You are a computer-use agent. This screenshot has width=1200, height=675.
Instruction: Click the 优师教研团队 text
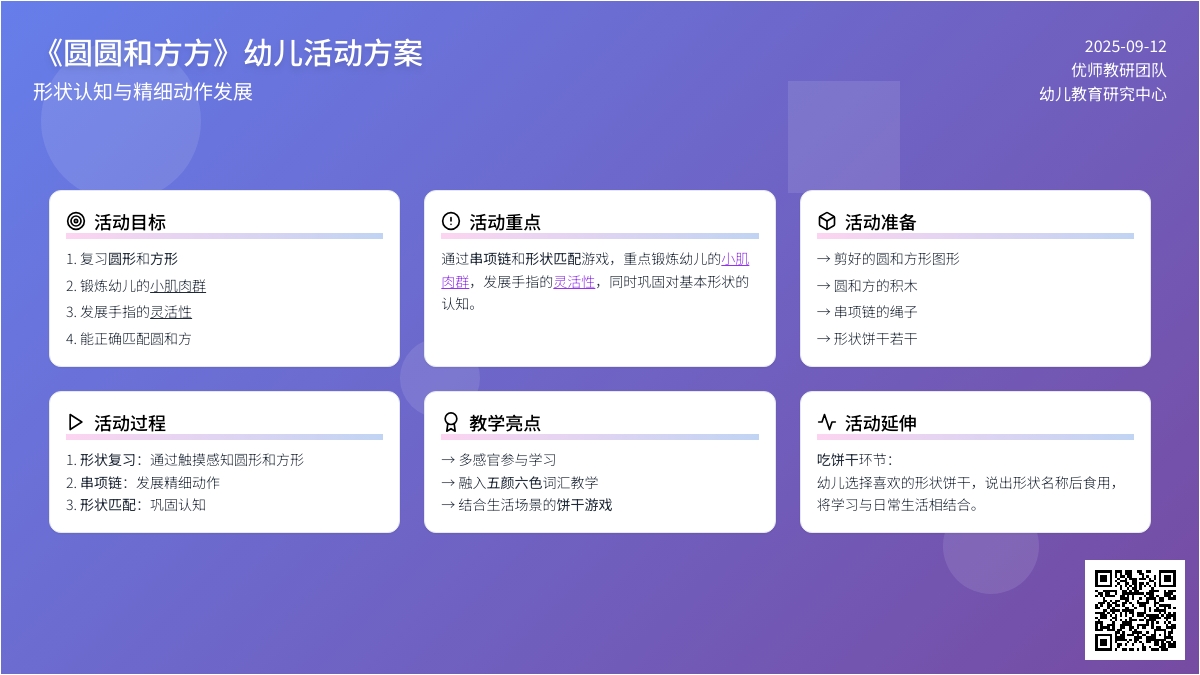[1118, 70]
